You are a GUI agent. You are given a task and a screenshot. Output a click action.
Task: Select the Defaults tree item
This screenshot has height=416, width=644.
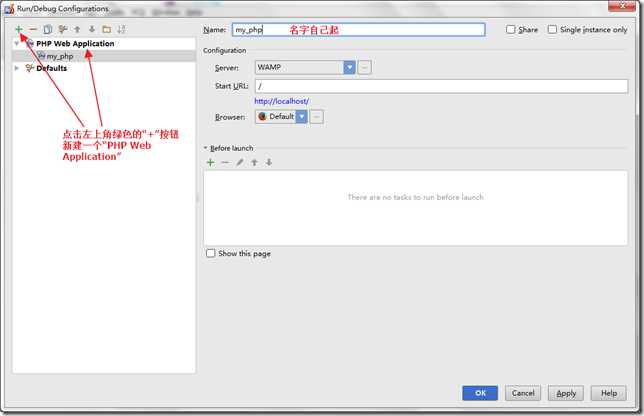pyautogui.click(x=51, y=68)
